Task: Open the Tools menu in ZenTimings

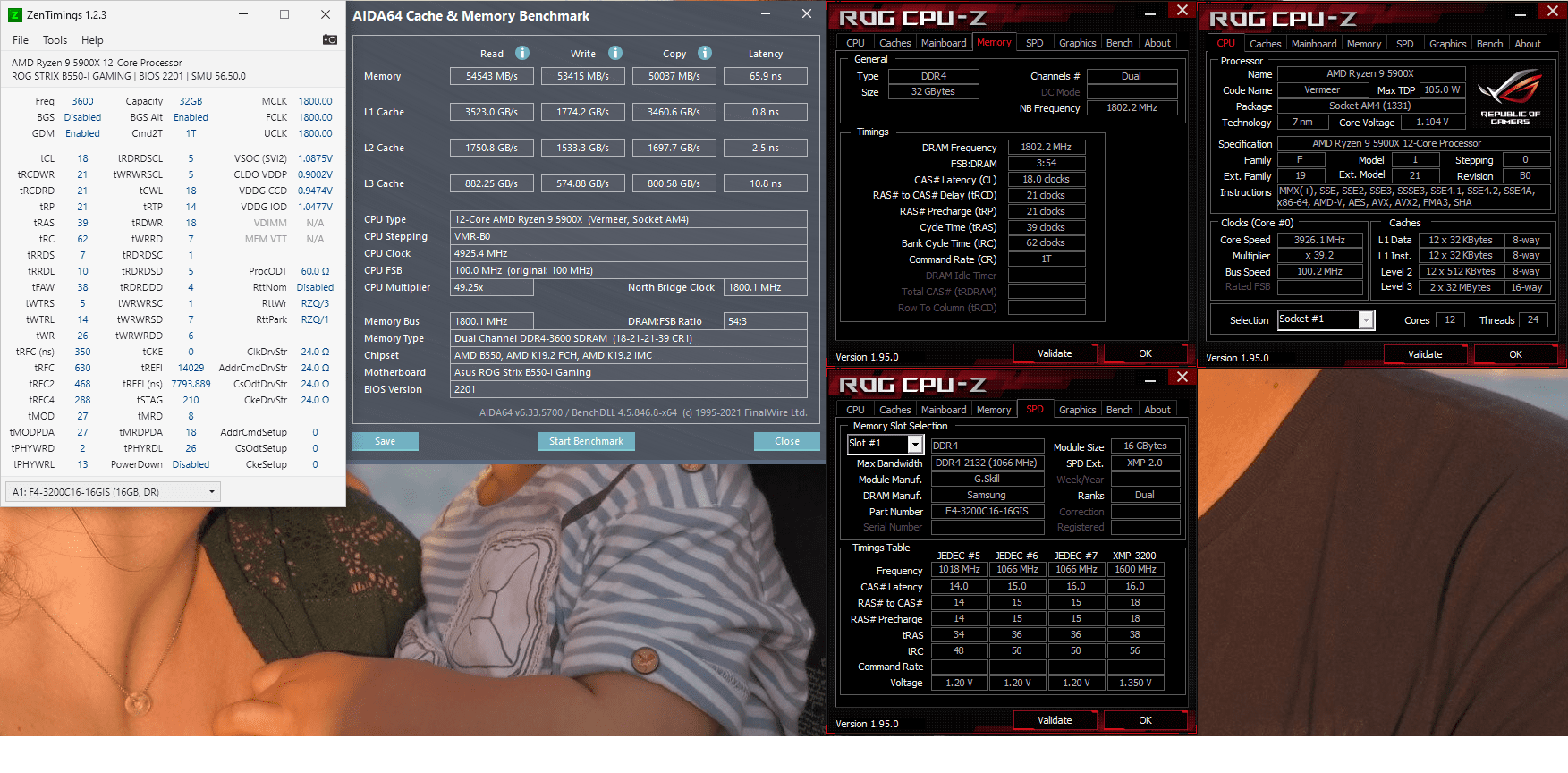Action: [55, 40]
